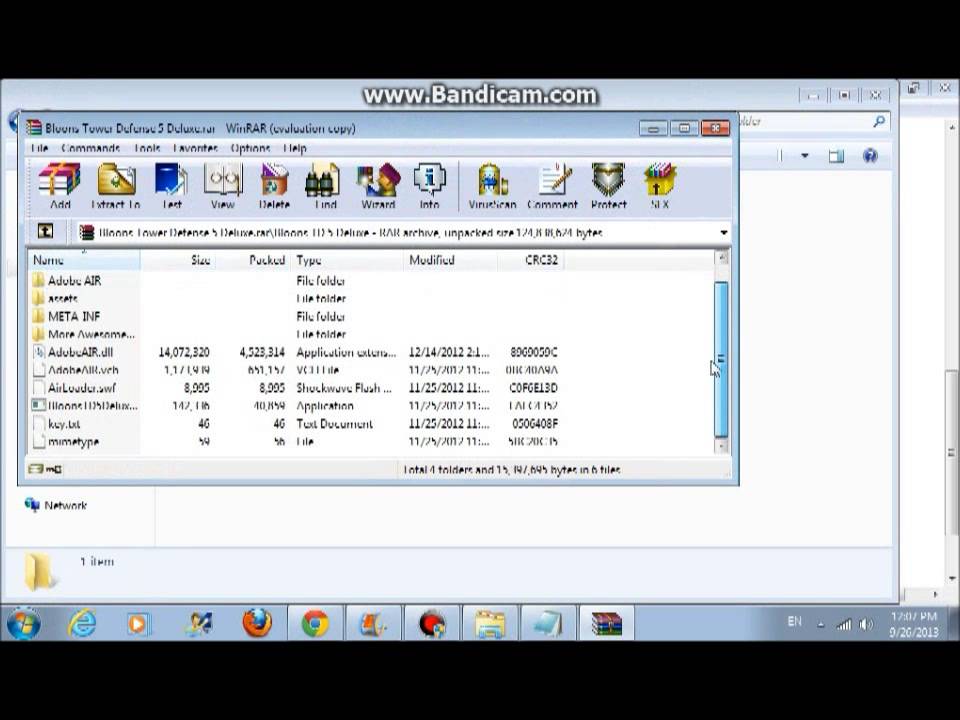Screen dimensions: 960x720
Task: Click the WinRAR taskbar icon
Action: click(x=606, y=624)
